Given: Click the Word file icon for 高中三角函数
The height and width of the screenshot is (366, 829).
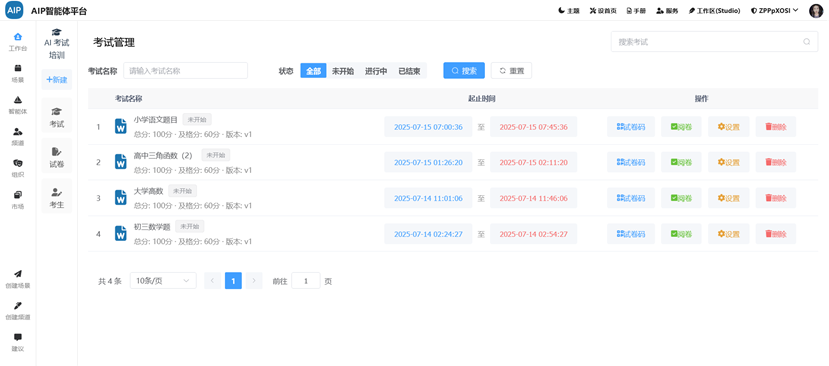Looking at the screenshot, I should point(121,162).
